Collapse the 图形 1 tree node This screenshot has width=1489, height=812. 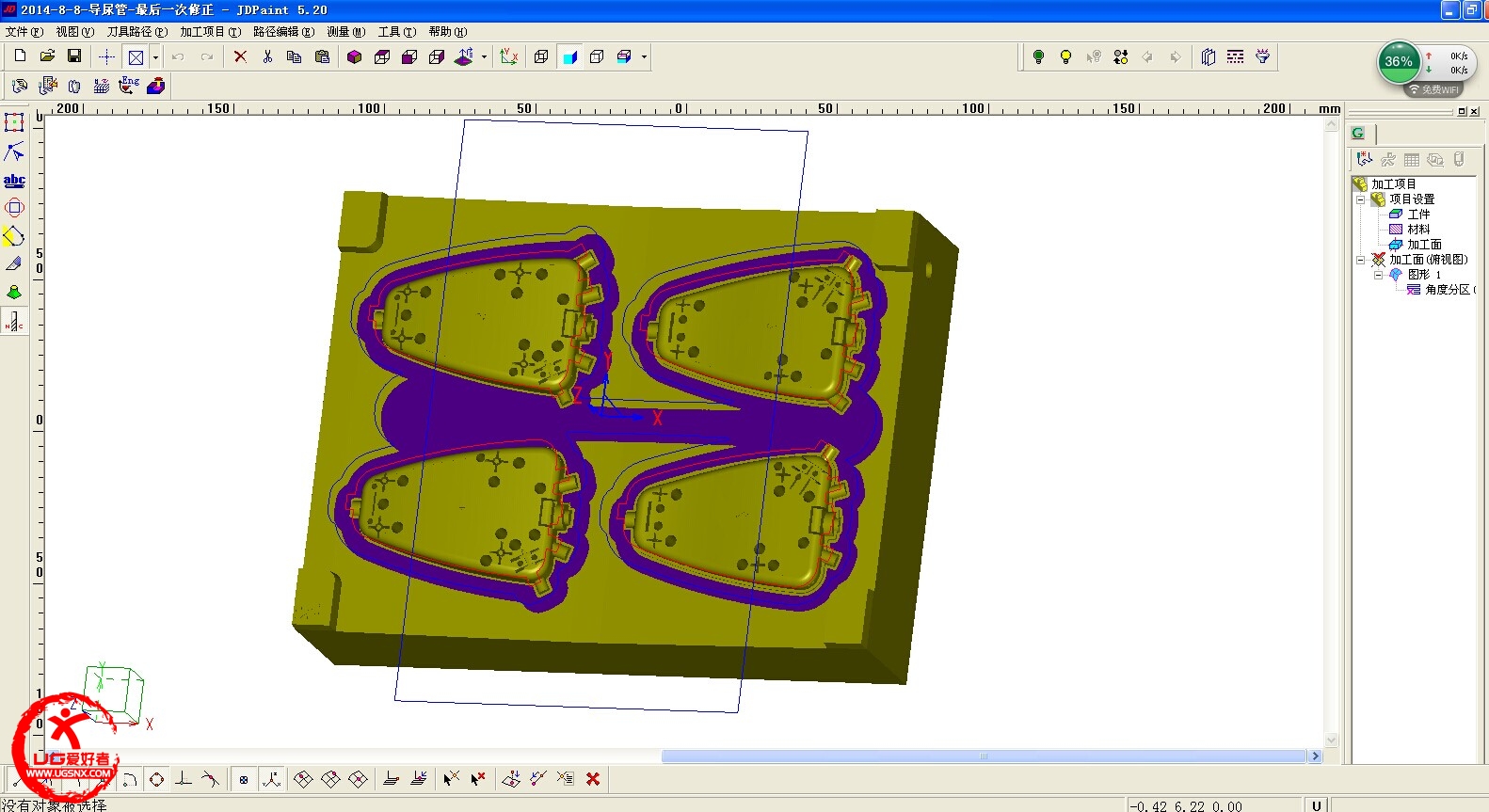click(1379, 275)
